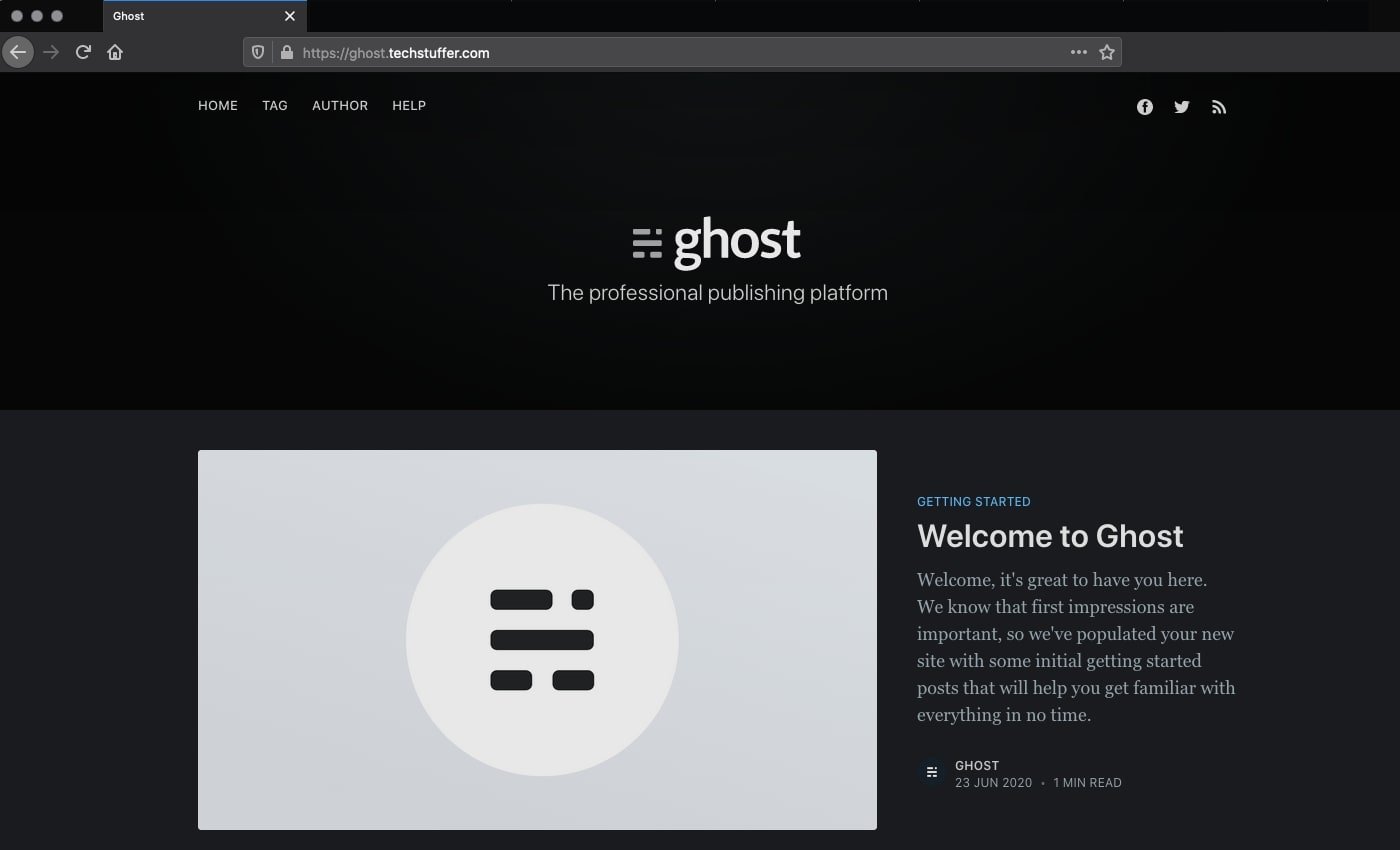Select the Ghost browser tab

pyautogui.click(x=204, y=16)
